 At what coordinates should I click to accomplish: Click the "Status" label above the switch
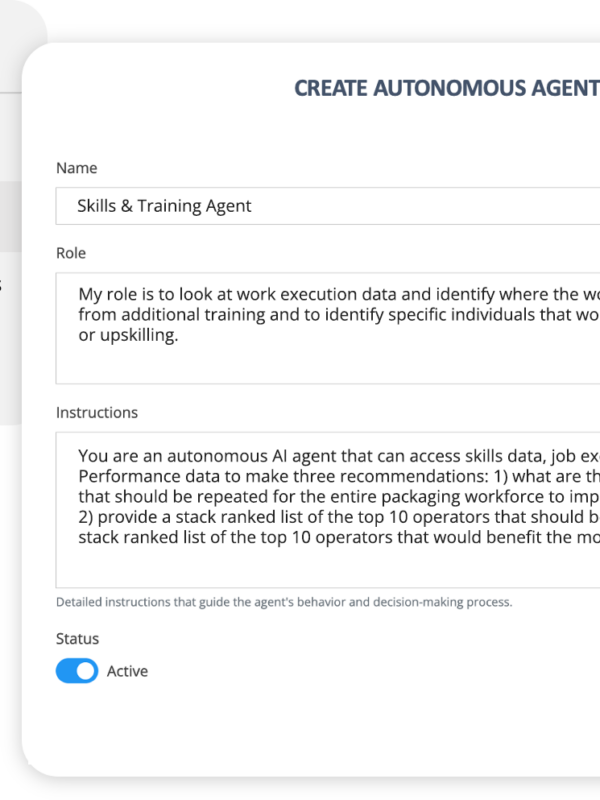coord(78,638)
